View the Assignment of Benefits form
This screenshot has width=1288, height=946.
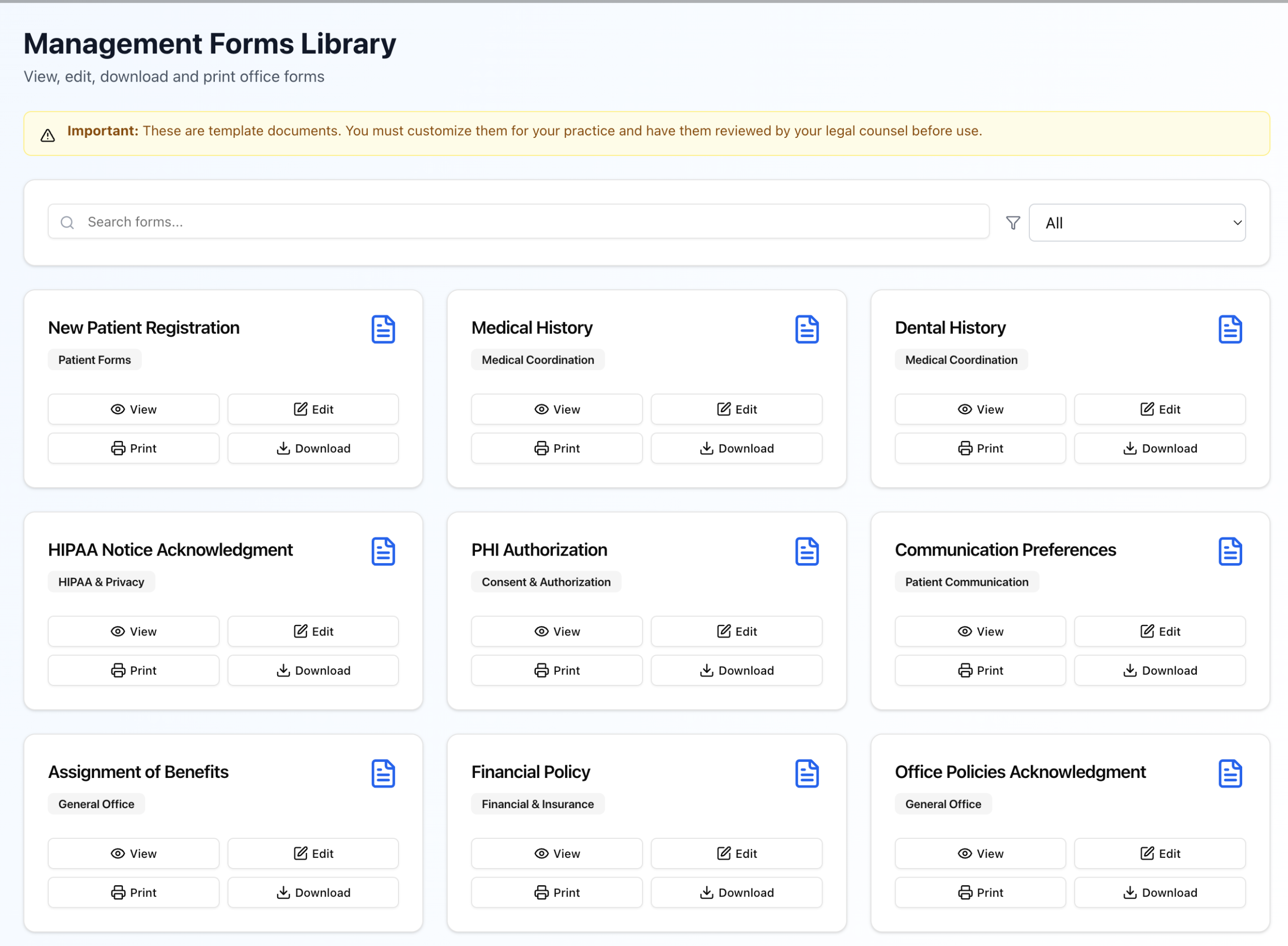pos(133,853)
